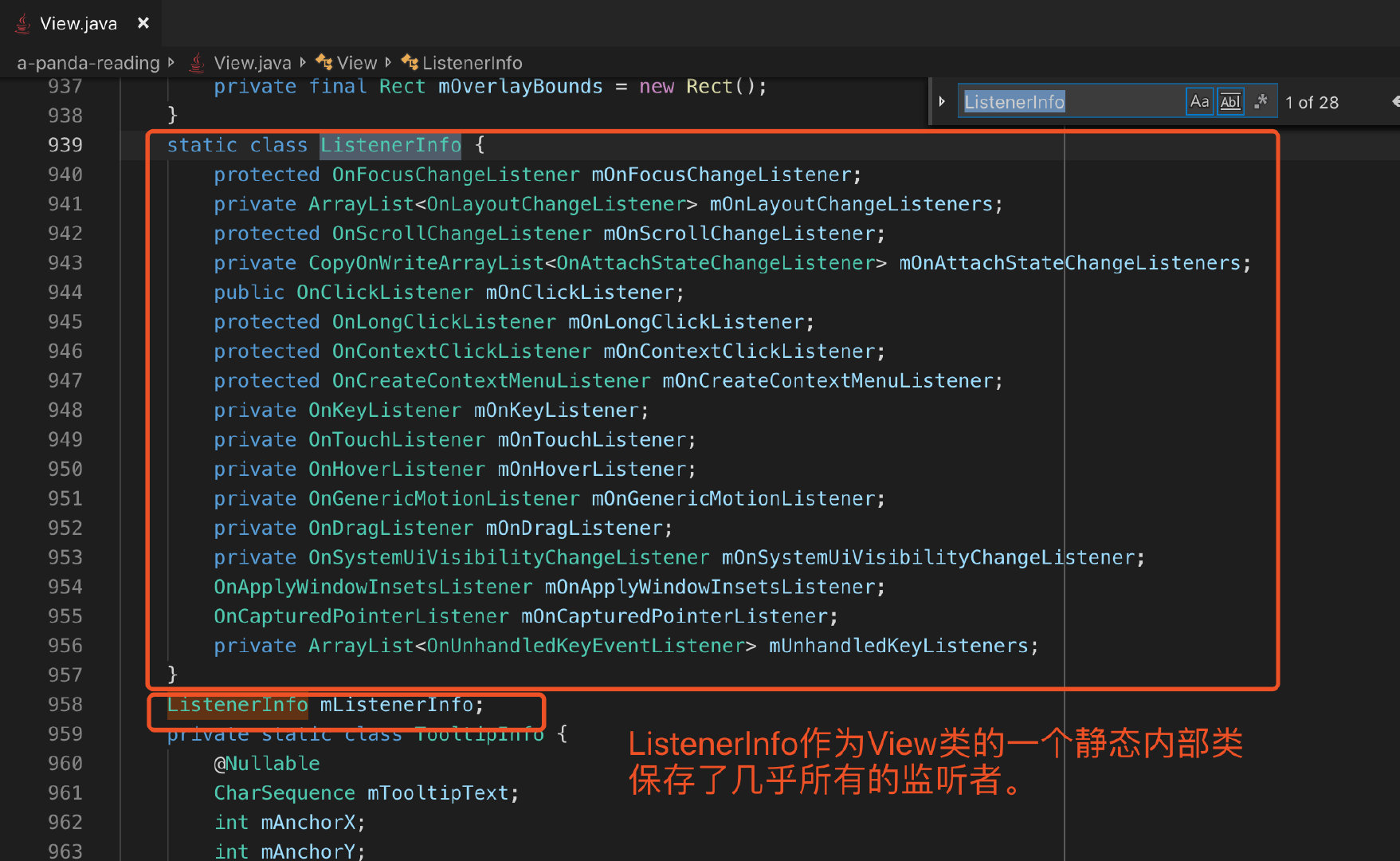Open the View class breadcrumb
This screenshot has height=861, width=1400.
pyautogui.click(x=356, y=63)
